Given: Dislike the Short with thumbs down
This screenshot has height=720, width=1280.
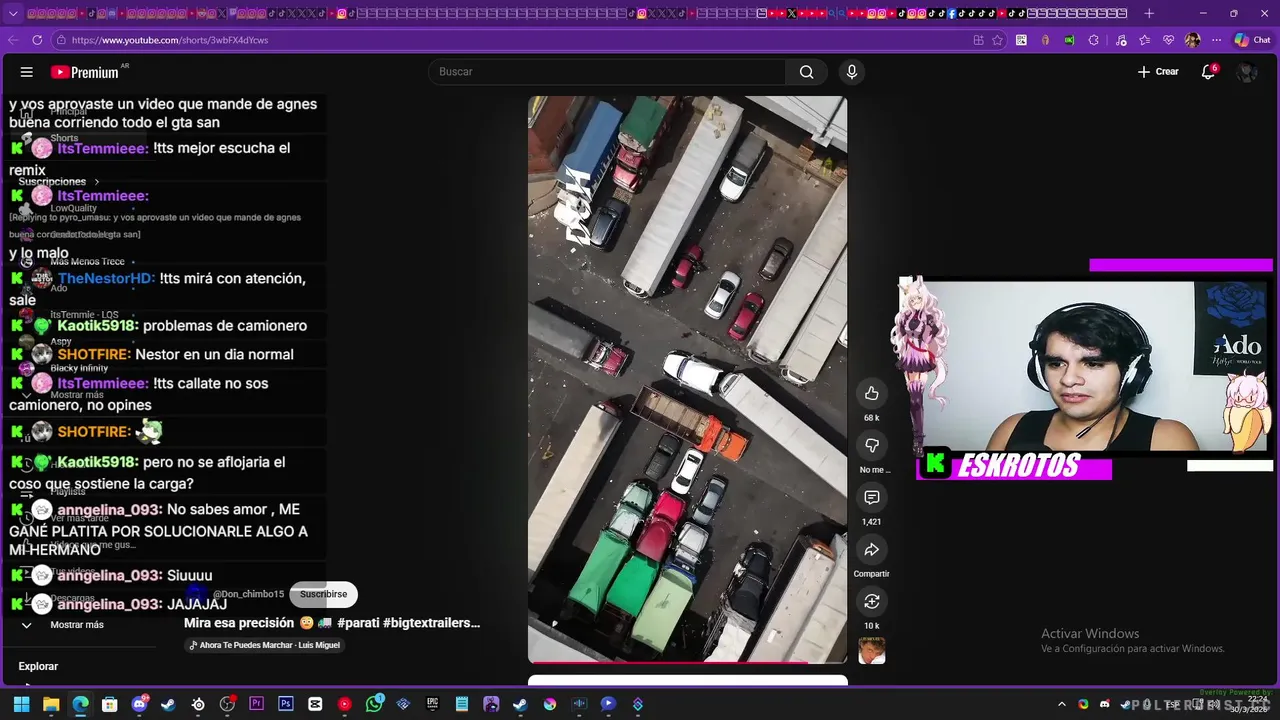Looking at the screenshot, I should tap(872, 445).
